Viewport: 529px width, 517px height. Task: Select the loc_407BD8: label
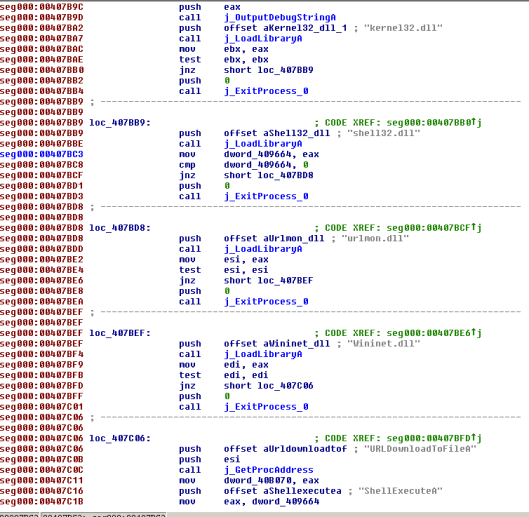[x=120, y=228]
